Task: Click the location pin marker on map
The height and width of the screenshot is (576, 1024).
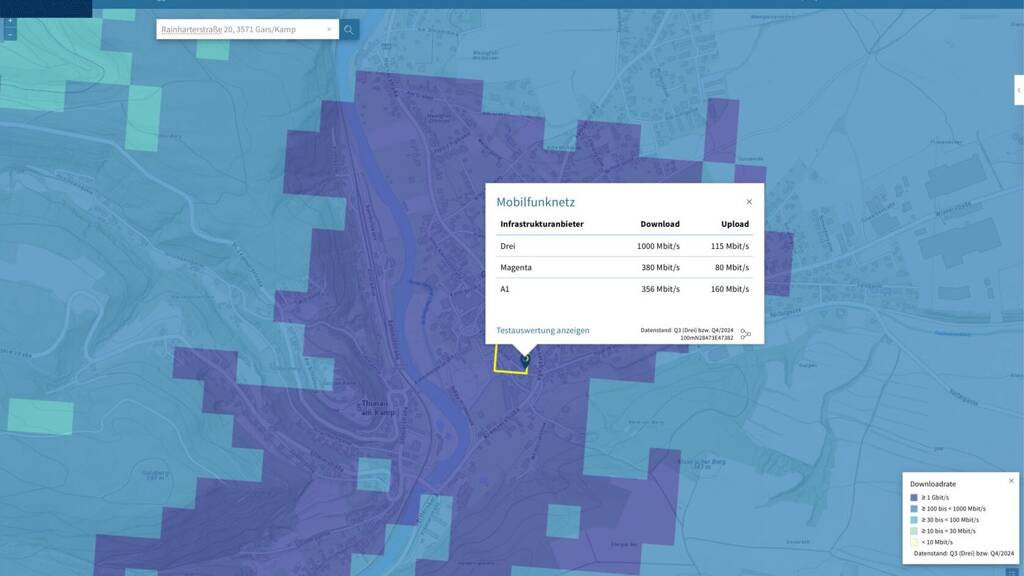Action: (525, 359)
